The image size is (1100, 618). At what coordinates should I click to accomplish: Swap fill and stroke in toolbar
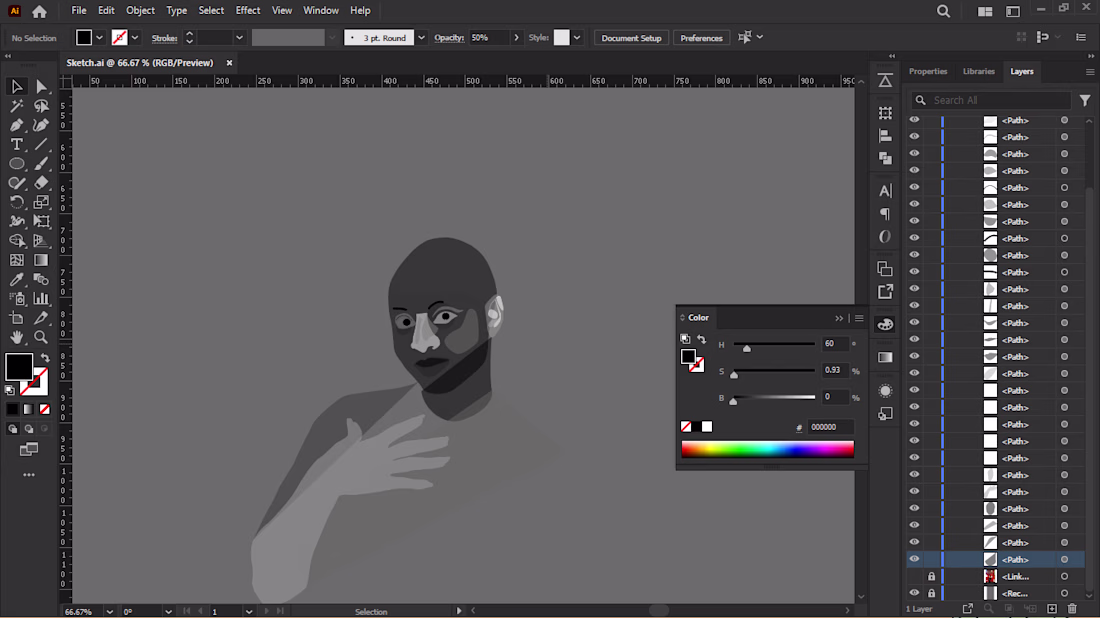tap(46, 358)
